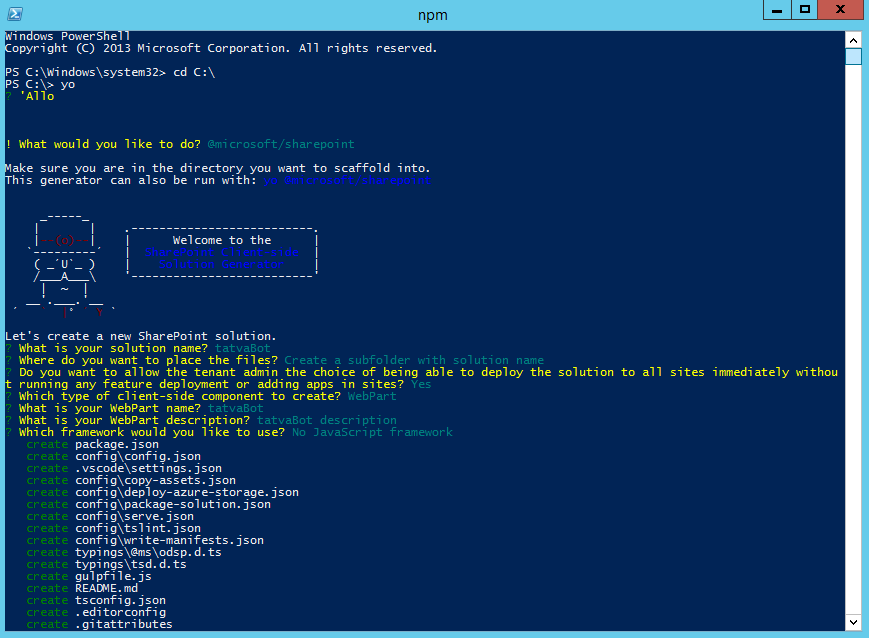This screenshot has height=638, width=869.
Task: Click the npm window title text
Action: 433,15
